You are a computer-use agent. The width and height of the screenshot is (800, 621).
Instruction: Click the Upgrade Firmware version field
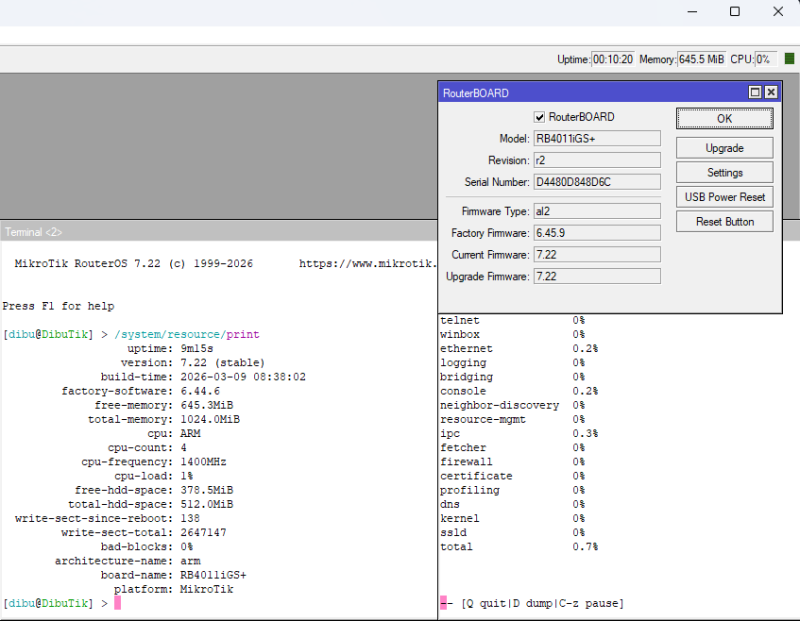point(596,276)
